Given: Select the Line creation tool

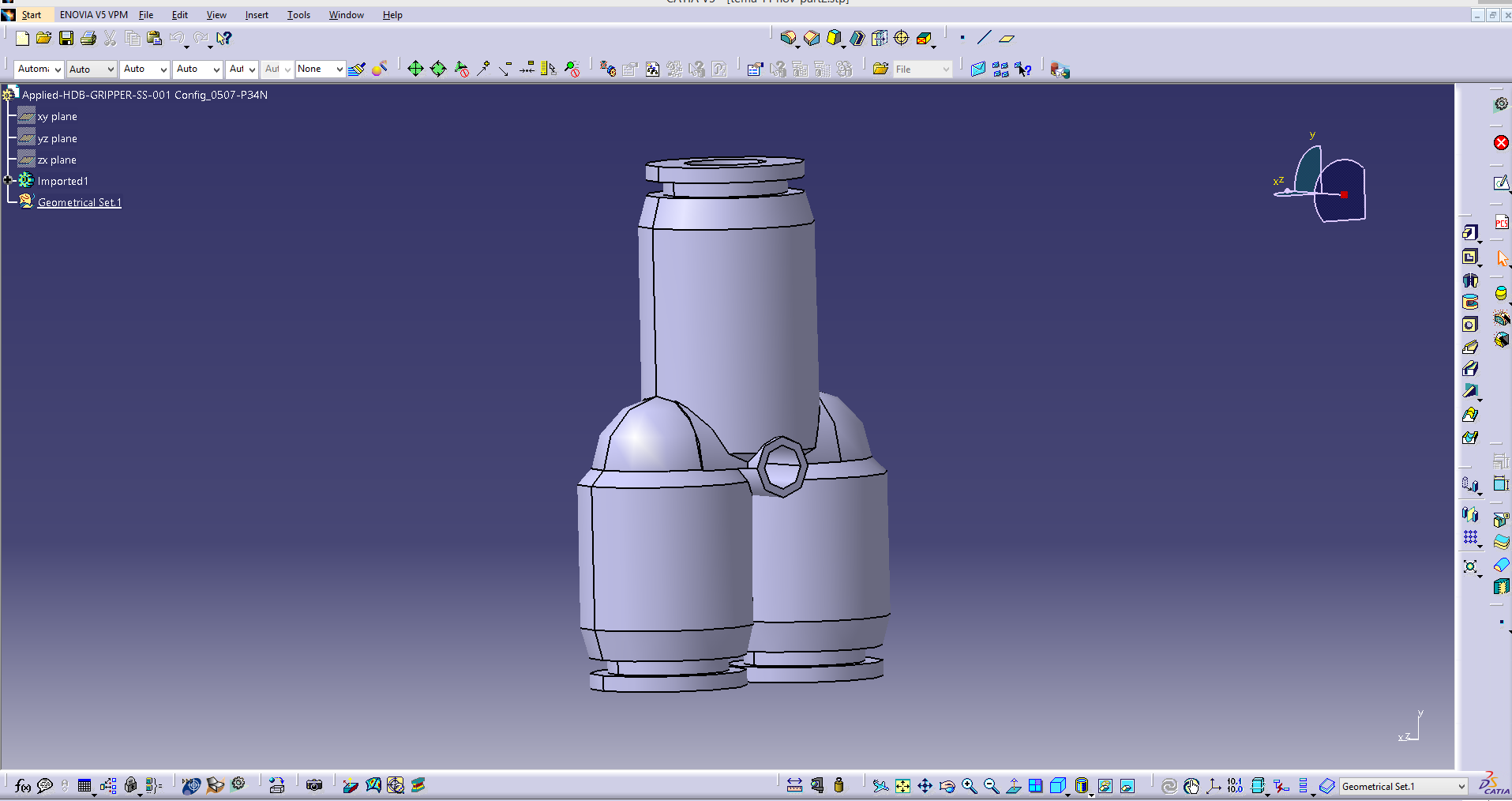Looking at the screenshot, I should [984, 38].
